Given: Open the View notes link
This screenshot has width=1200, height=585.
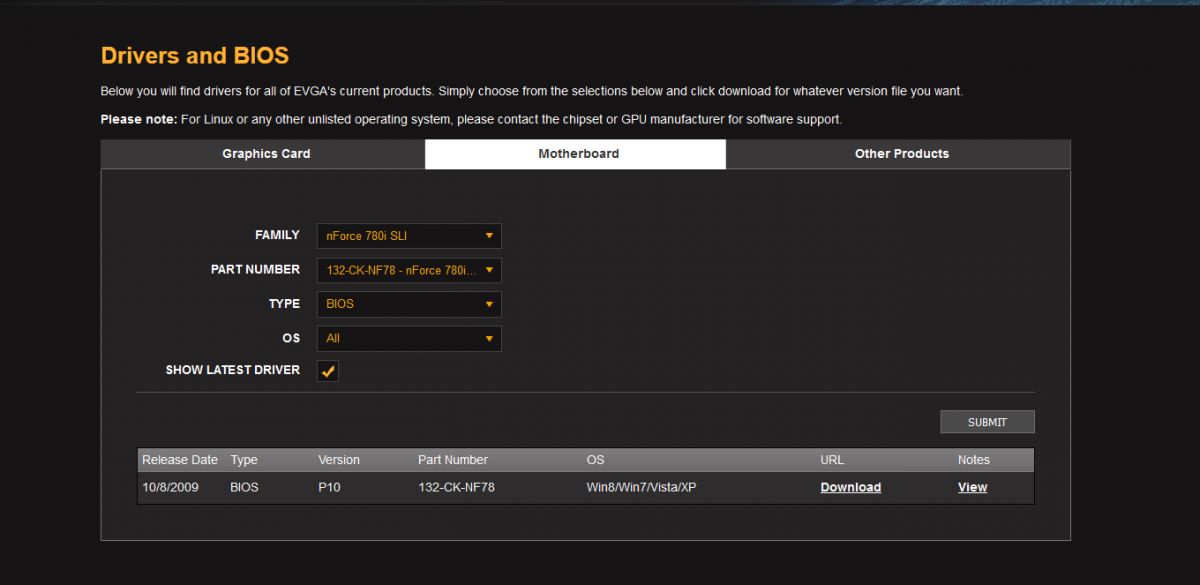Looking at the screenshot, I should click(972, 487).
